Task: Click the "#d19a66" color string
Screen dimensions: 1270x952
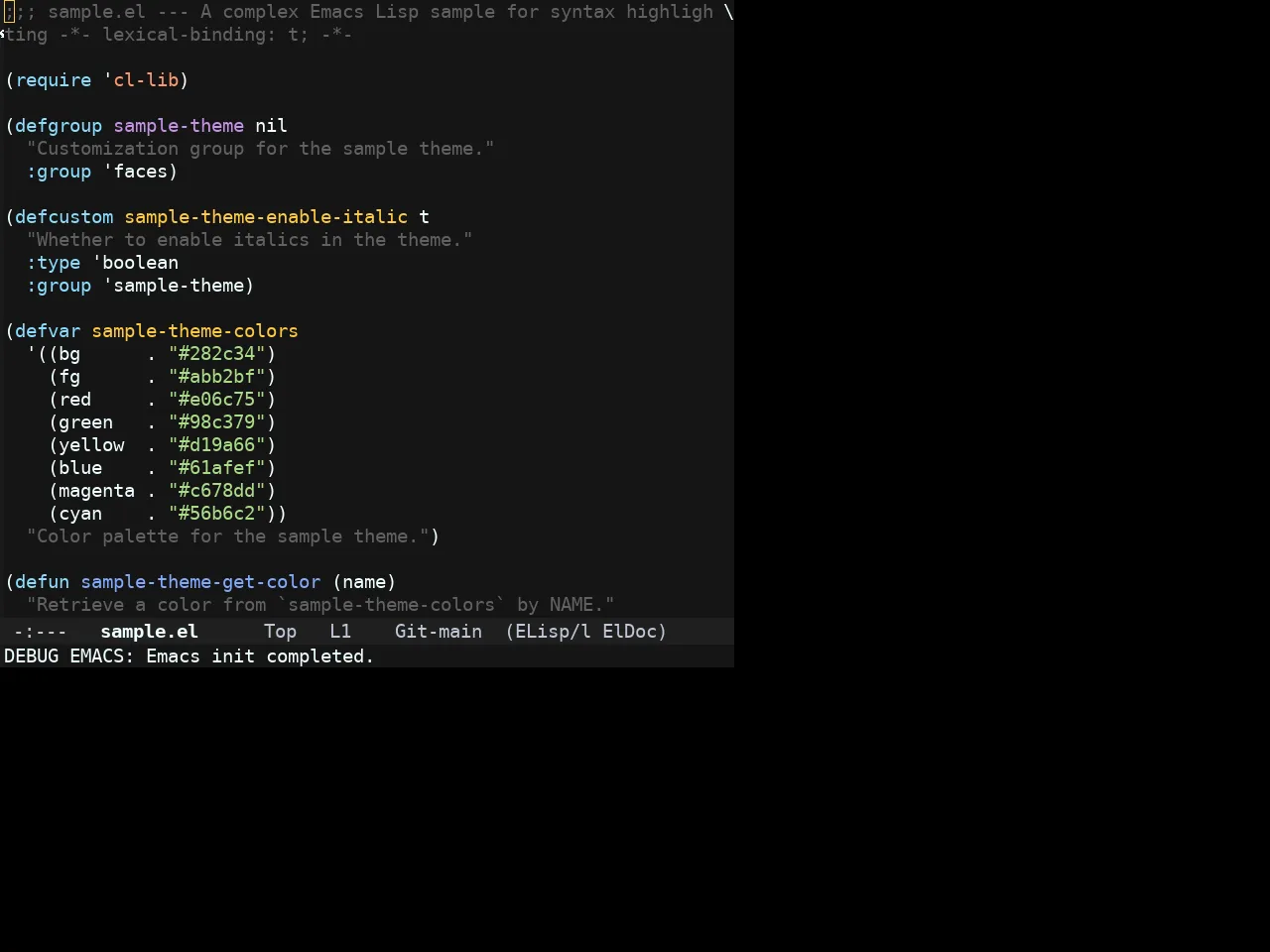Action: 217,445
